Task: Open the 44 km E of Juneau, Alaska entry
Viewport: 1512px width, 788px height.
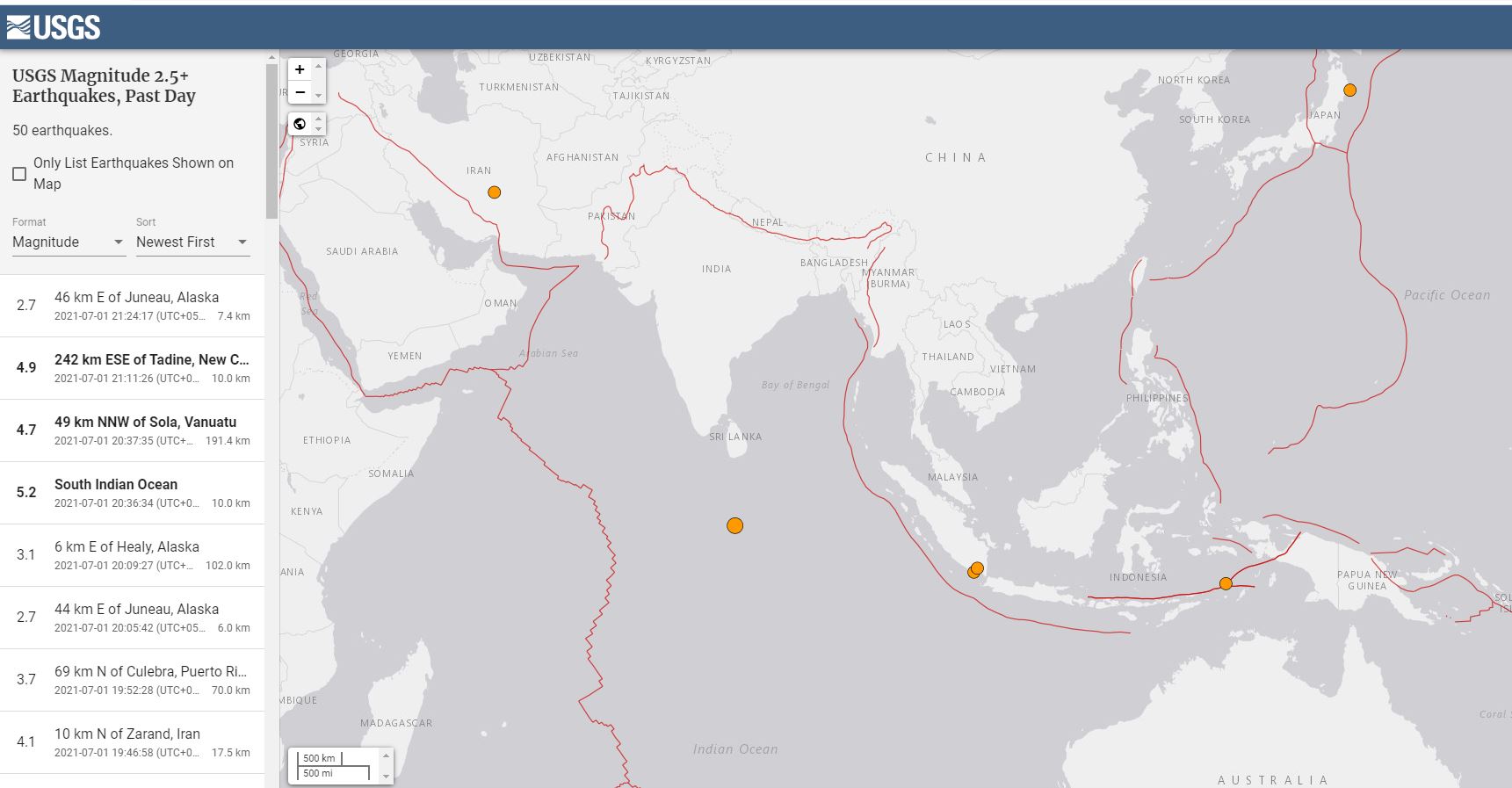Action: click(132, 618)
